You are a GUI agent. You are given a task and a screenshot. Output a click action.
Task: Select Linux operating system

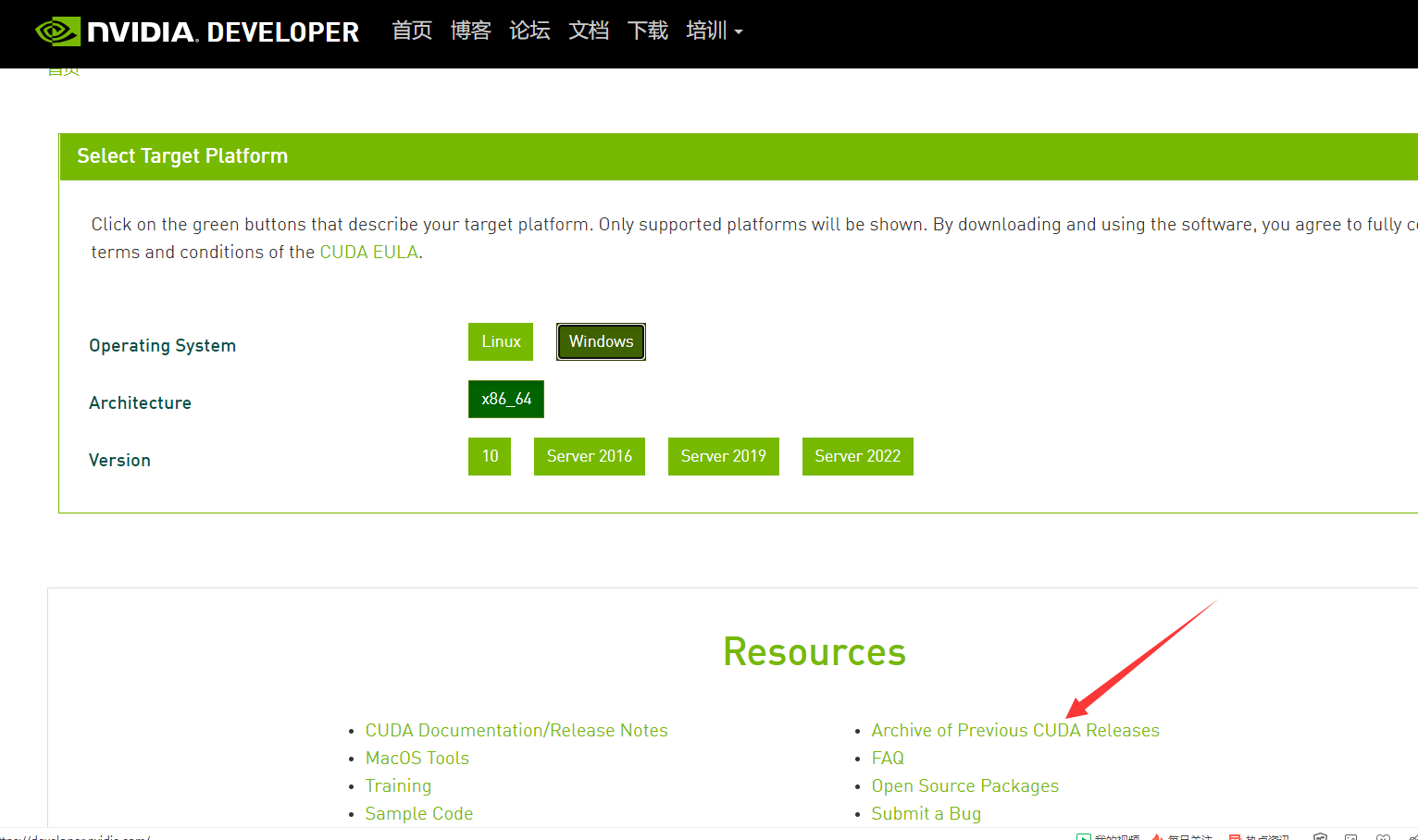point(501,341)
